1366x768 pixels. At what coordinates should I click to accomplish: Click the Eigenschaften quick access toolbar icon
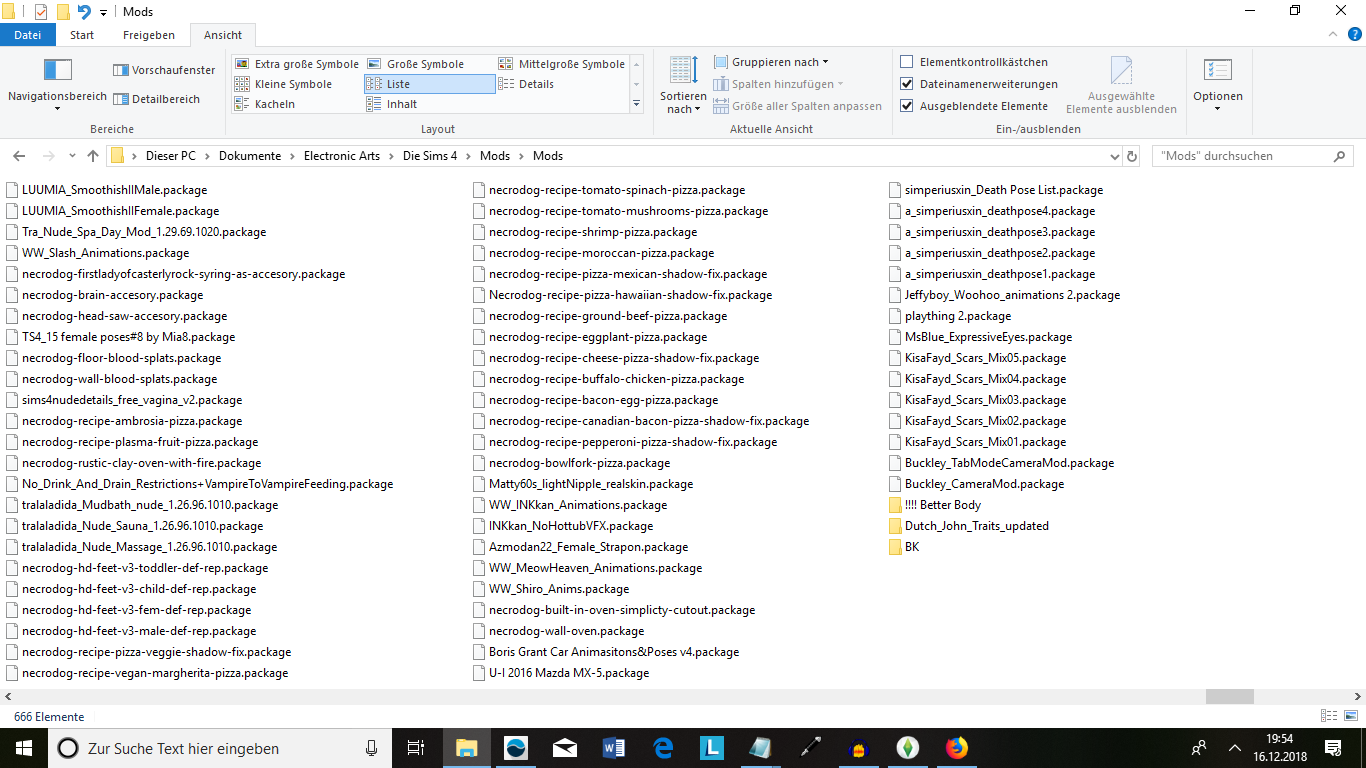(x=41, y=12)
